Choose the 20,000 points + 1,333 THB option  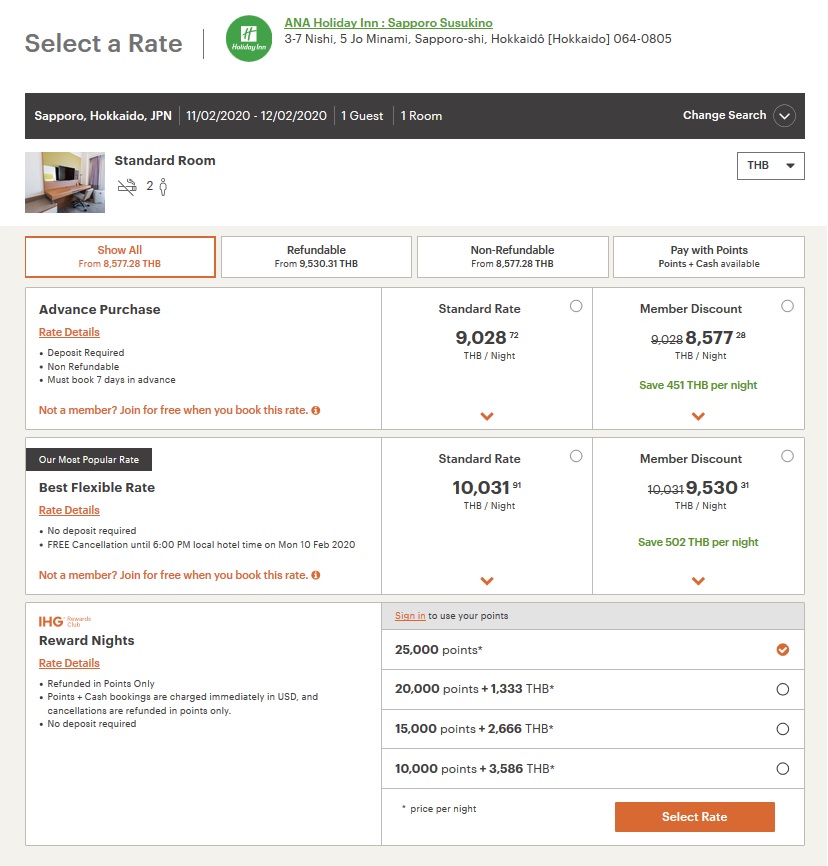pyautogui.click(x=782, y=689)
